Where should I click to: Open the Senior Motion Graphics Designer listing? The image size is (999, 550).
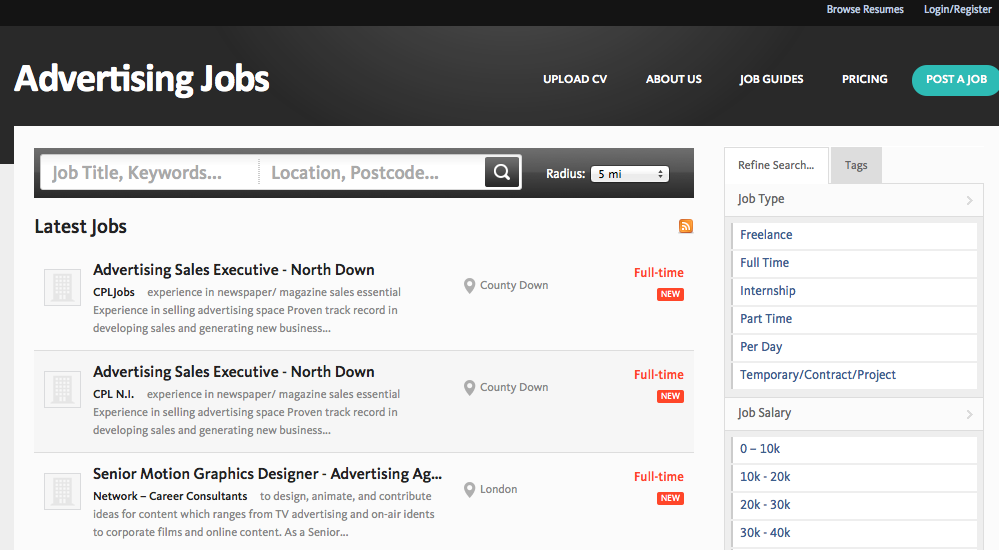pos(268,474)
